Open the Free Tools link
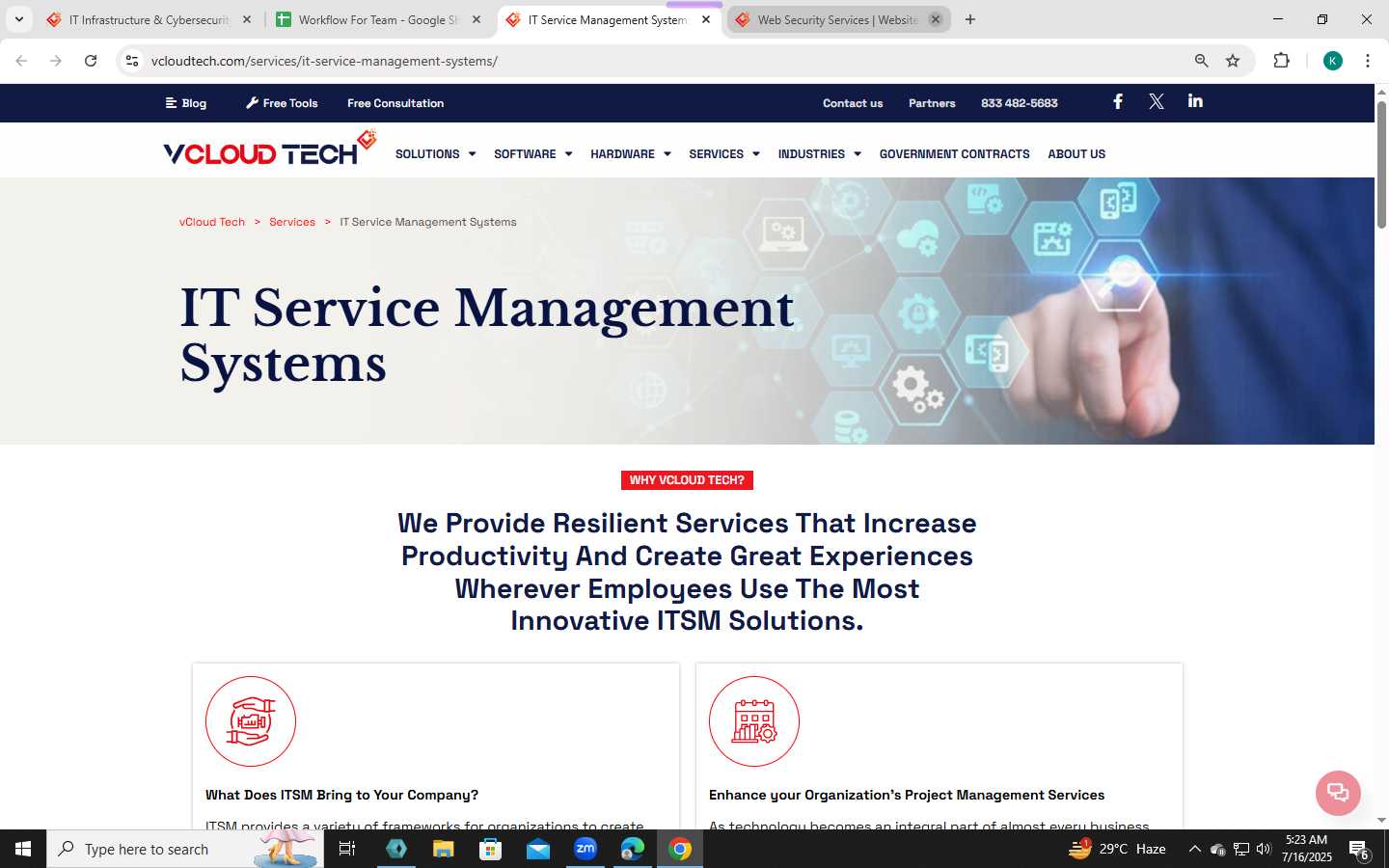The image size is (1389, 868). pyautogui.click(x=282, y=103)
